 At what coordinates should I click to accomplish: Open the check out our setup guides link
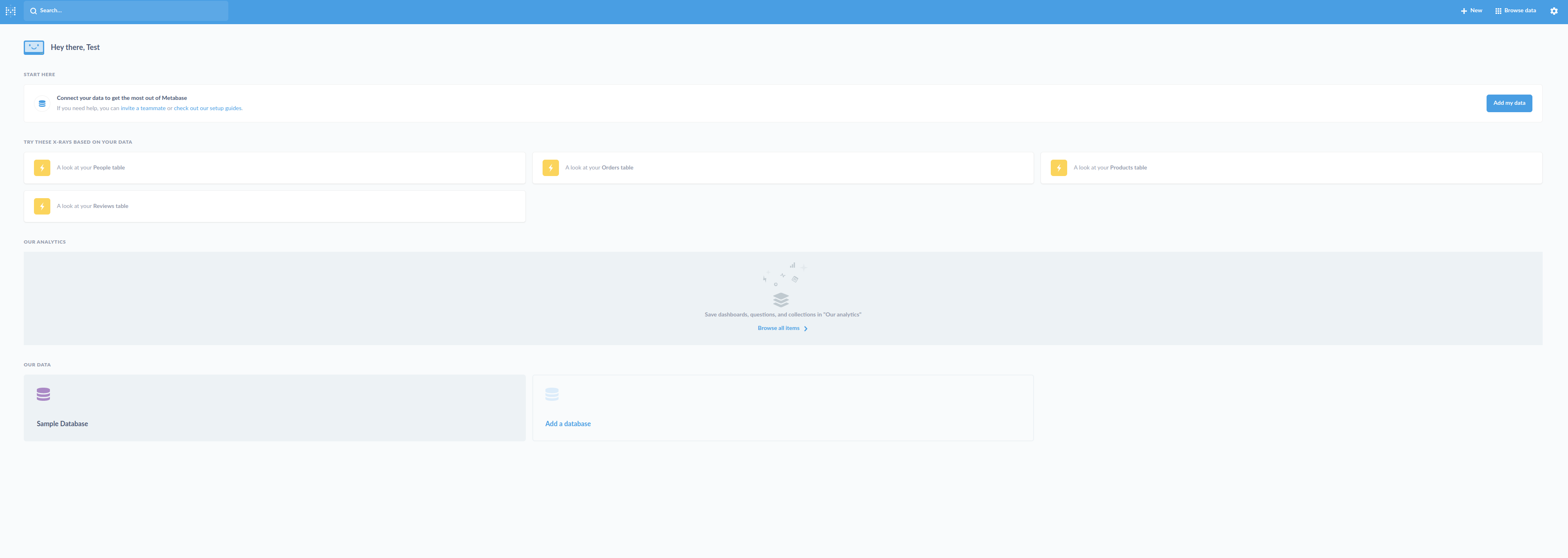coord(207,108)
